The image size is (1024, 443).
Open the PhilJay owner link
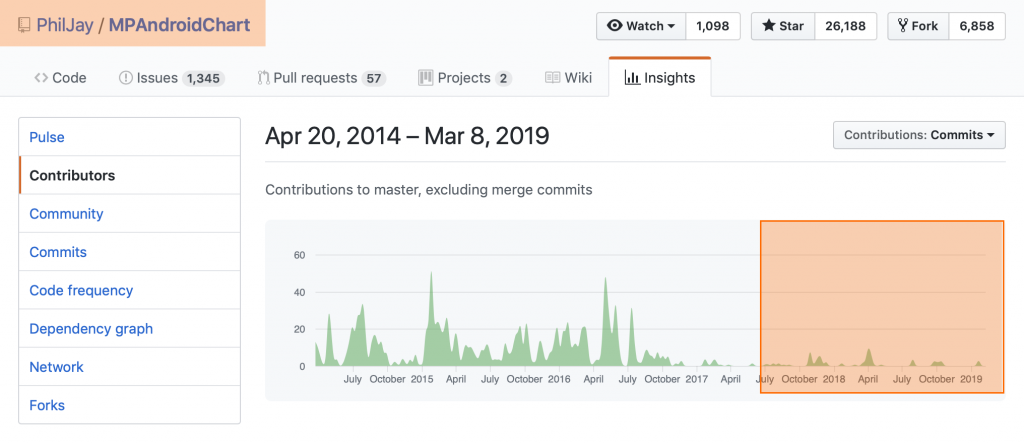click(x=65, y=24)
